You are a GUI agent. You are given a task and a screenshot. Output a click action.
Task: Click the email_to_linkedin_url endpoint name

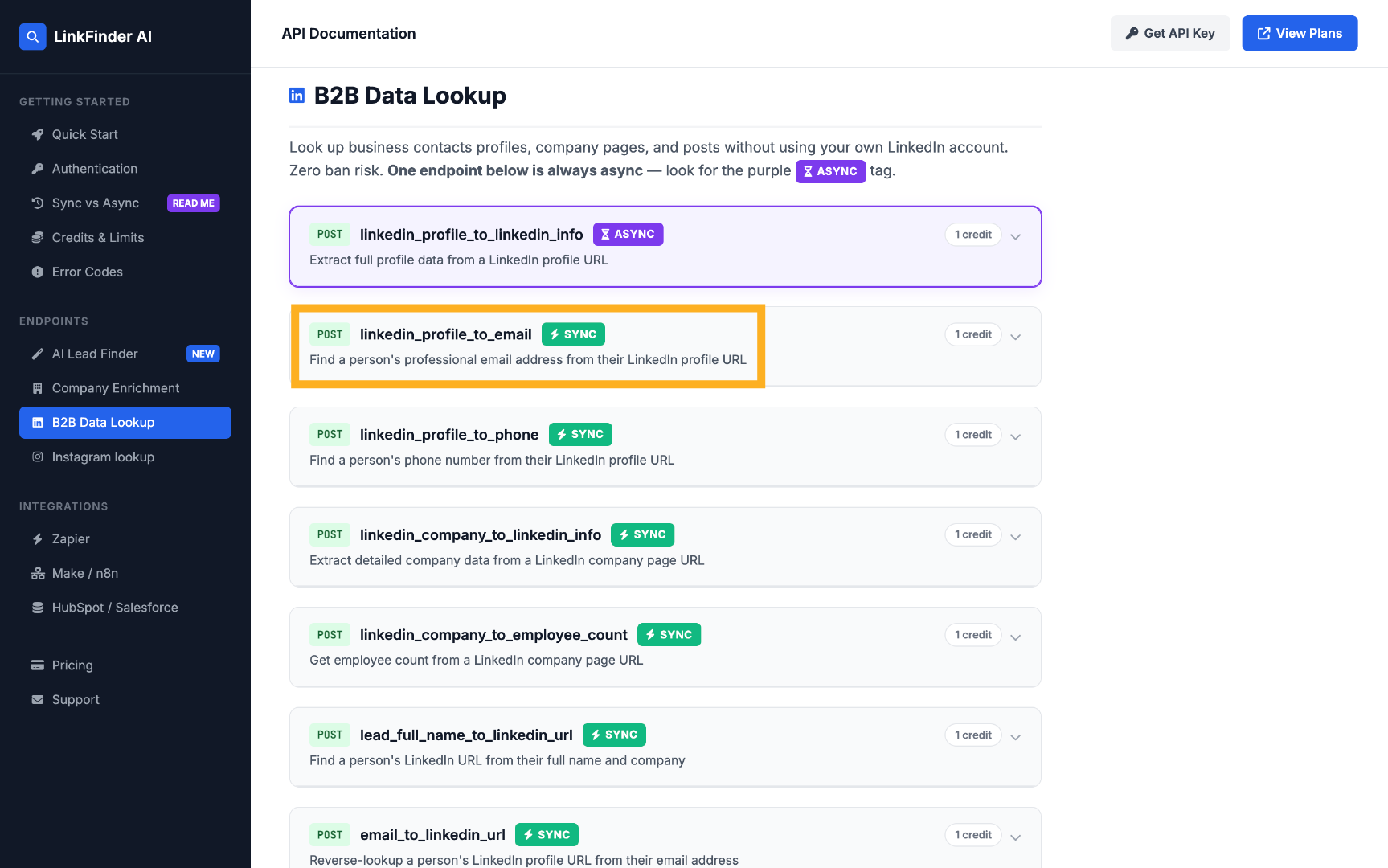coord(432,835)
